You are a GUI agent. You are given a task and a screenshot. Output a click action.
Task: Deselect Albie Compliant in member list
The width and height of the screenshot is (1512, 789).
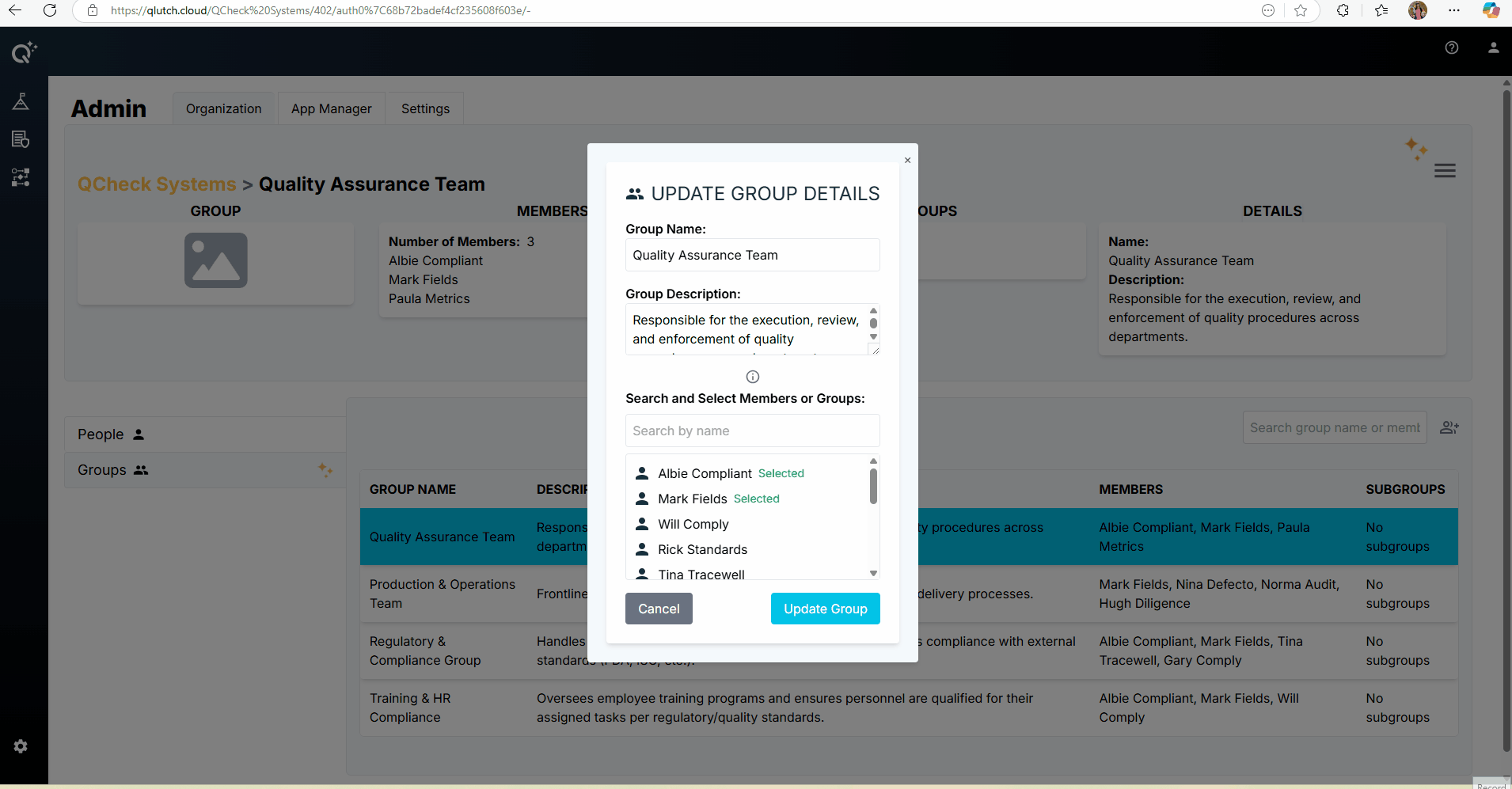click(x=705, y=473)
